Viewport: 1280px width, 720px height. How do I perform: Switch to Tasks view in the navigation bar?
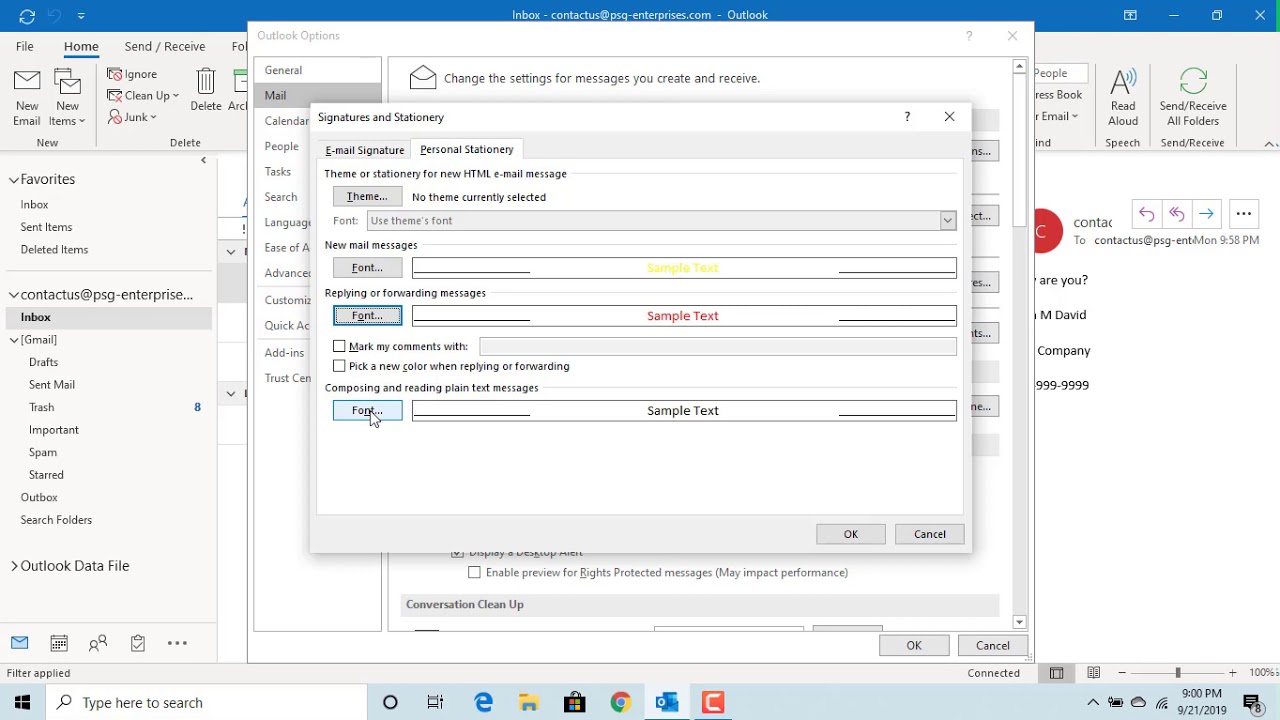point(138,643)
